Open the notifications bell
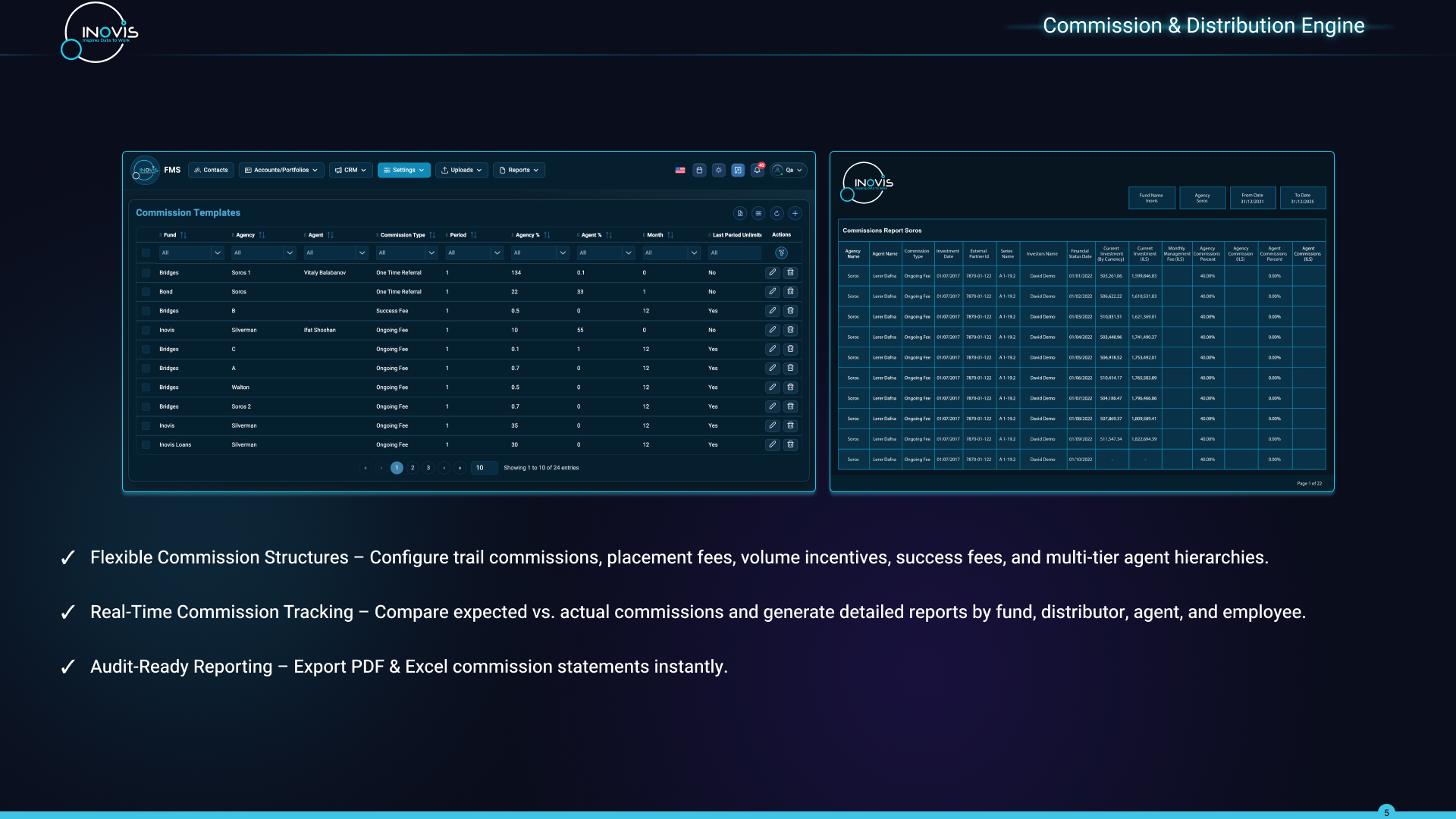The image size is (1456, 819). pos(757,170)
